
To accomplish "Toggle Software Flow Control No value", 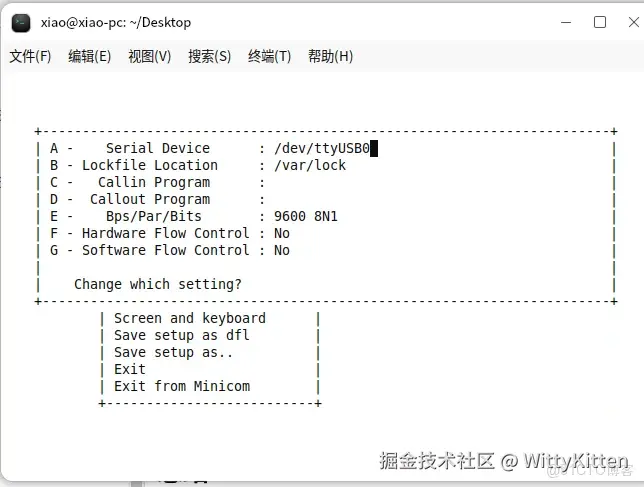I will tap(282, 250).
